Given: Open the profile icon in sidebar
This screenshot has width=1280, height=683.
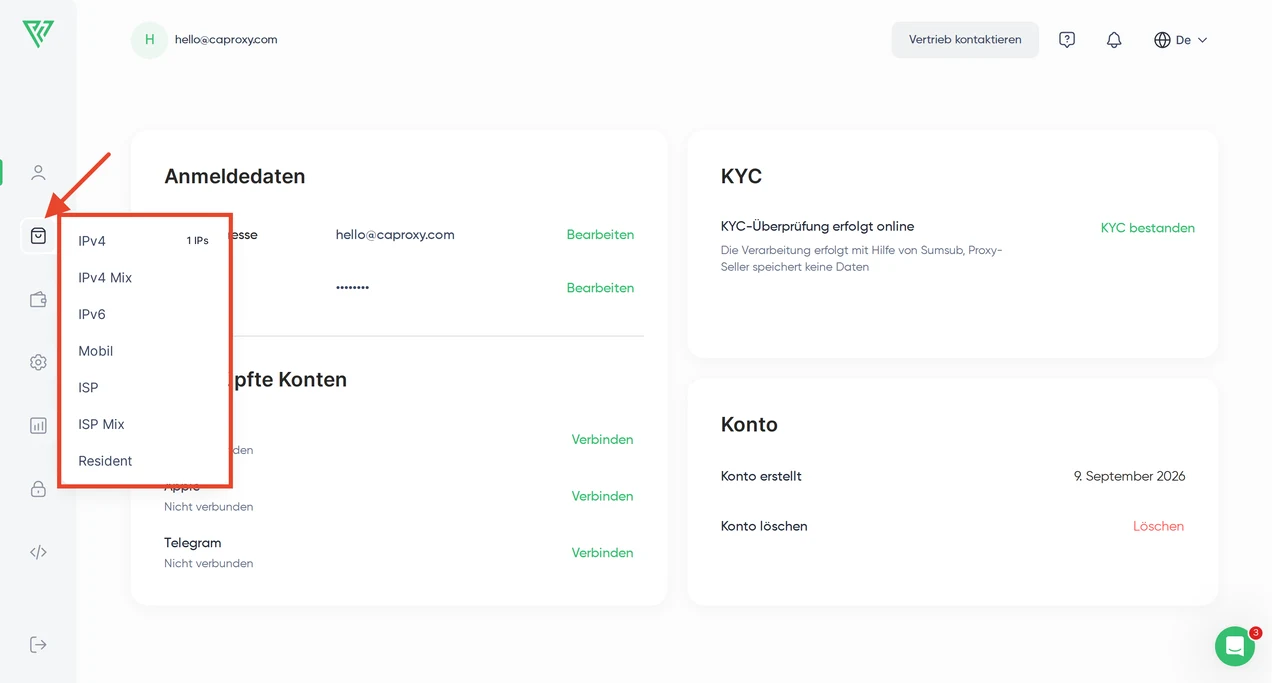Looking at the screenshot, I should pos(38,173).
